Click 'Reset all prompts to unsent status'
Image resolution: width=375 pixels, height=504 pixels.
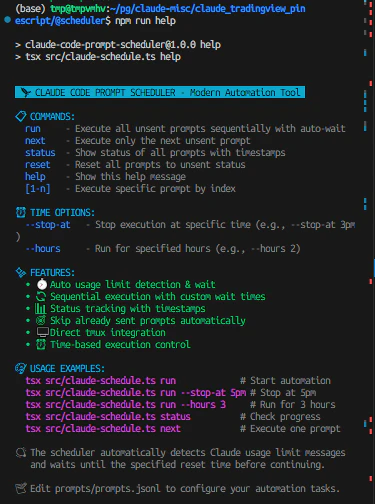160,165
